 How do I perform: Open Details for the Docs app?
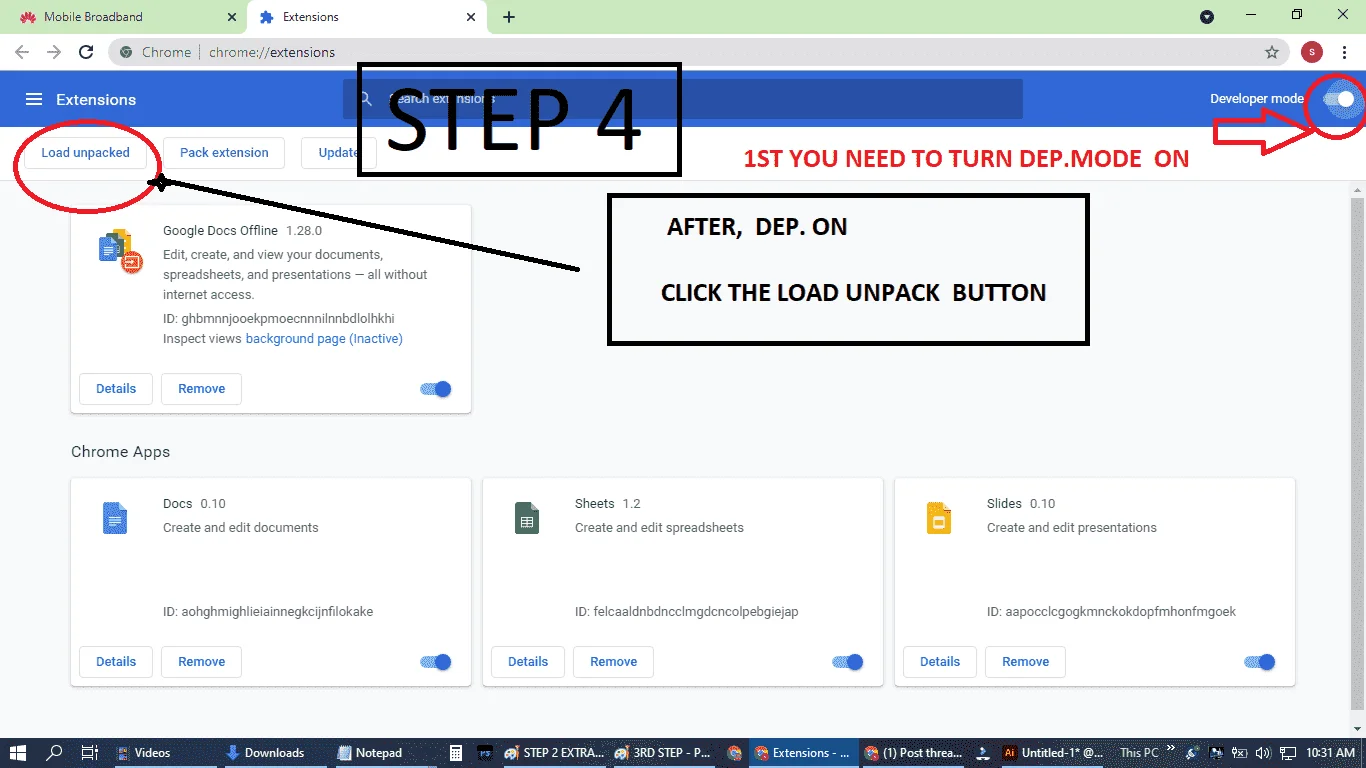click(116, 662)
